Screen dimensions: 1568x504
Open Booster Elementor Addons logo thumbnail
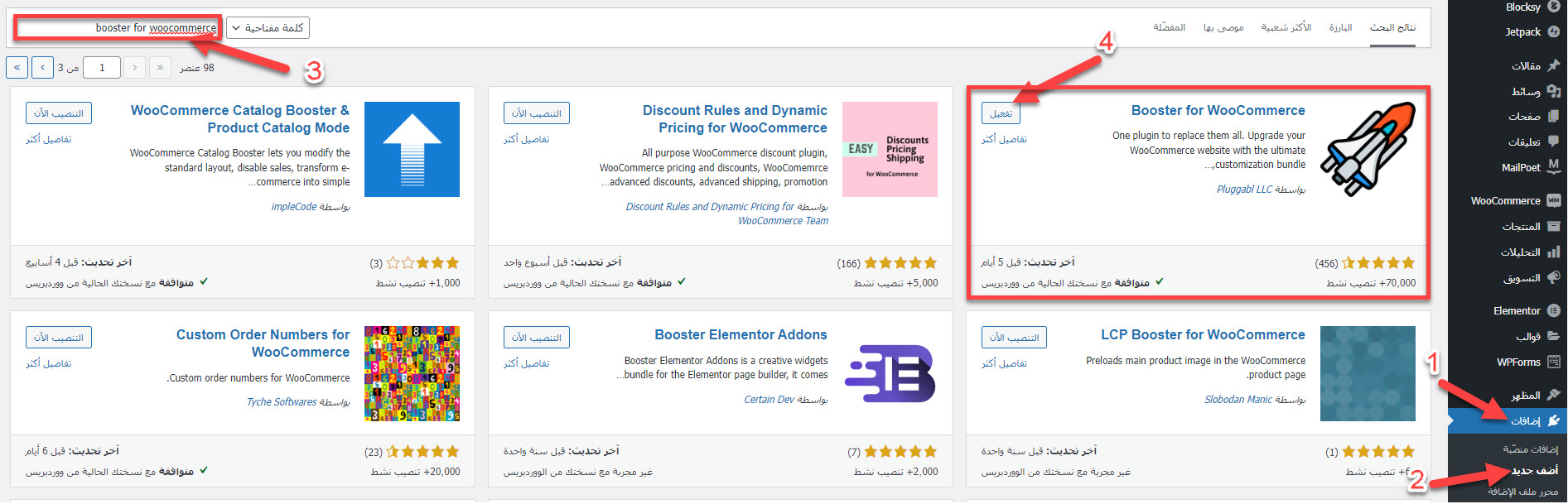tap(890, 373)
